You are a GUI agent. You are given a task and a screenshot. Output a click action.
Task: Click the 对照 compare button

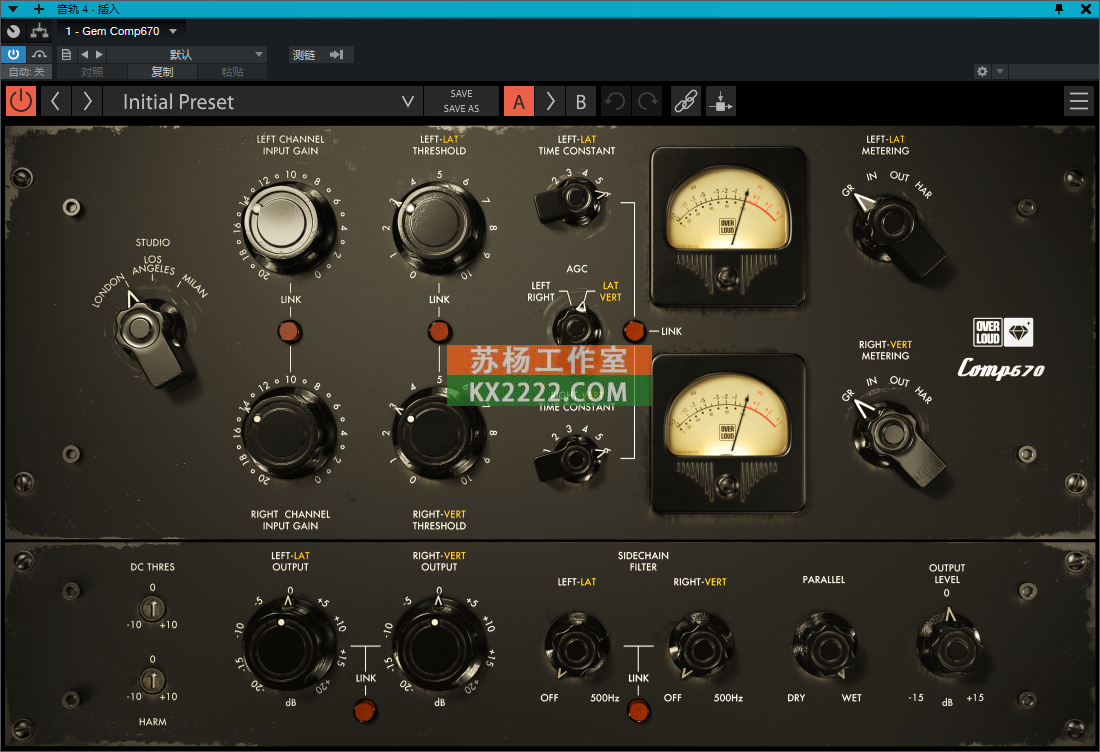92,72
